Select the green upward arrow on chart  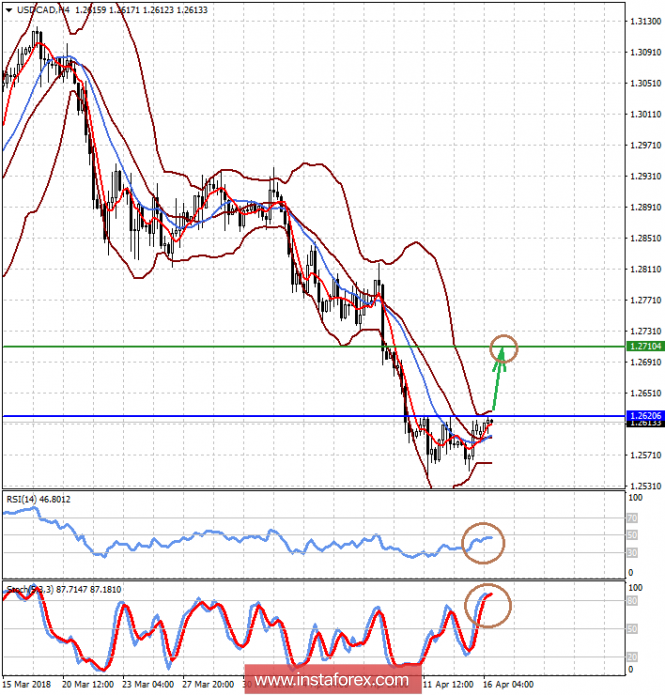(499, 380)
